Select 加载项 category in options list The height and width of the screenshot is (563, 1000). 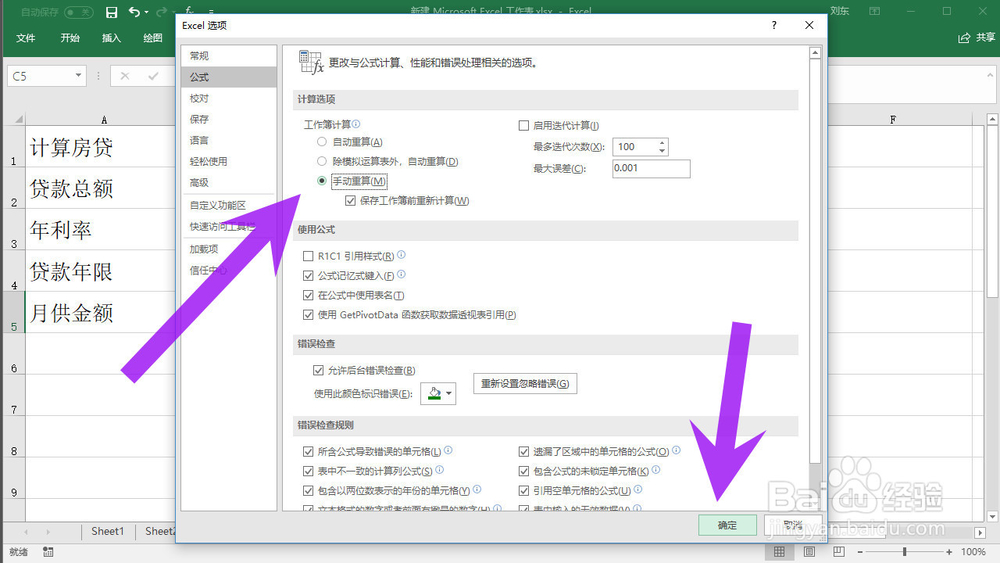tap(229, 249)
